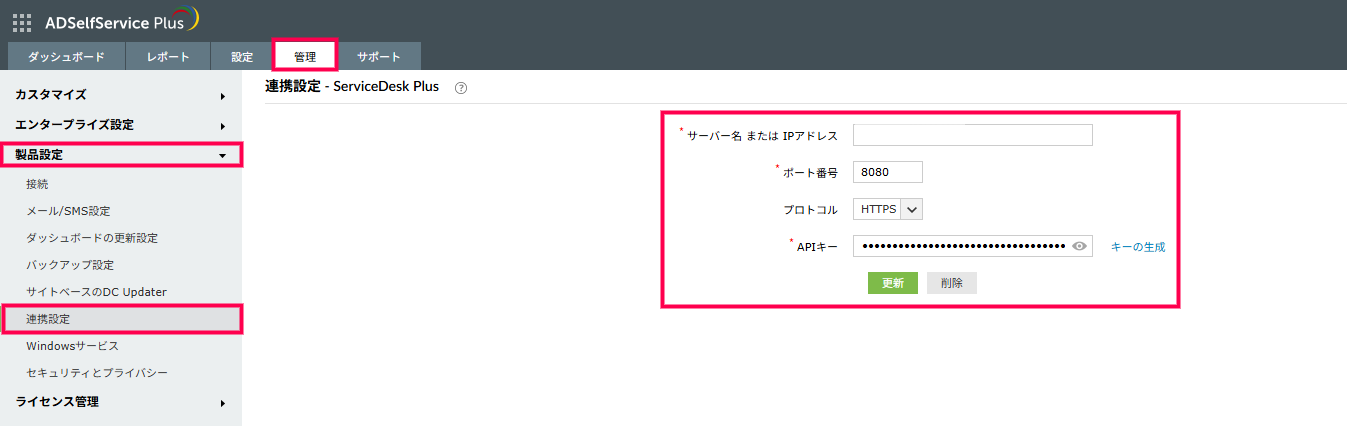Viewport: 1347px width, 426px height.
Task: Click the APIキー label
Action: click(x=817, y=247)
